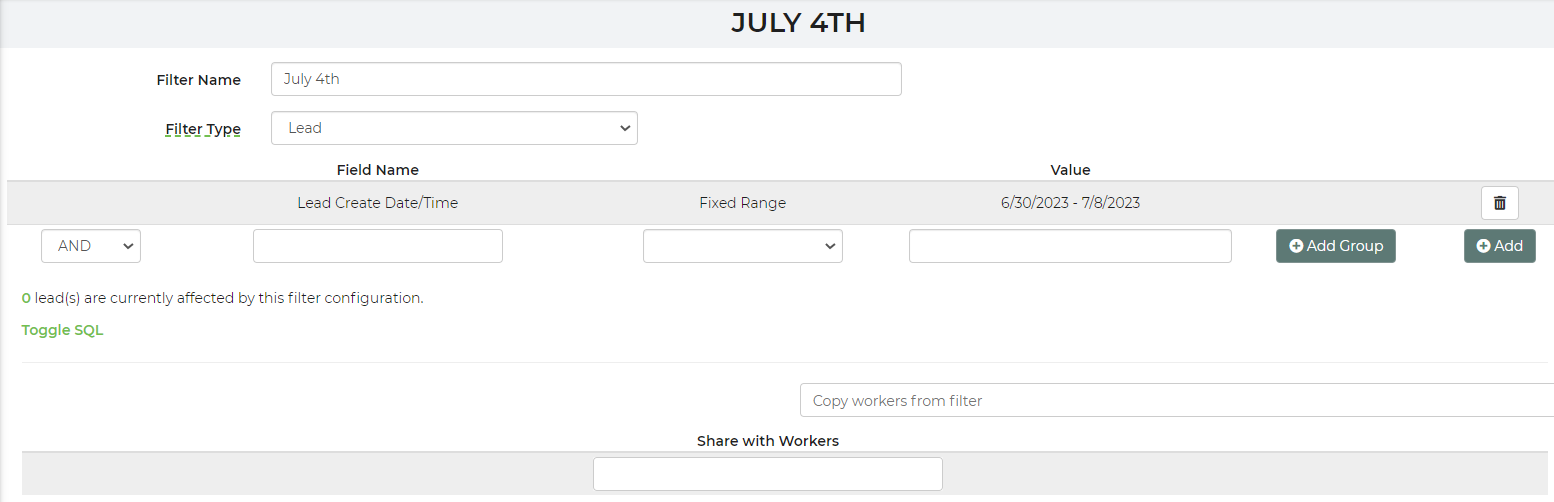Delete the Lead Create Date/Time filter row
This screenshot has height=502, width=1554.
click(x=1499, y=203)
